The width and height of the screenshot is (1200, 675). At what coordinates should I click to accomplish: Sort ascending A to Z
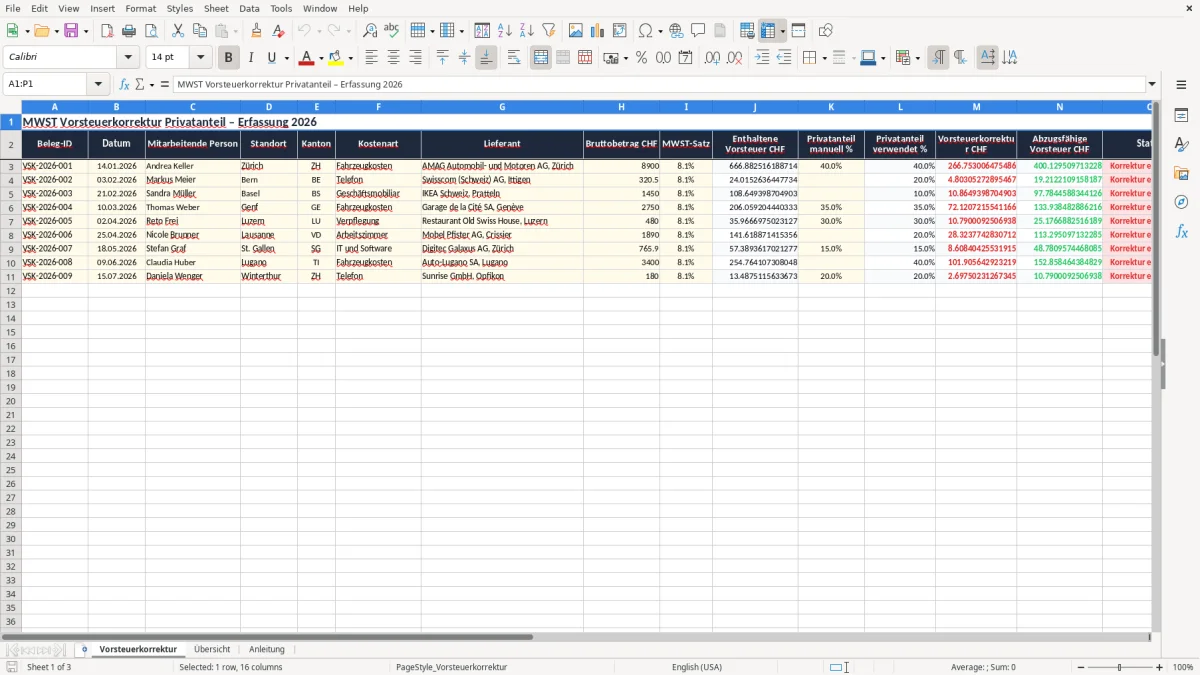coord(505,31)
